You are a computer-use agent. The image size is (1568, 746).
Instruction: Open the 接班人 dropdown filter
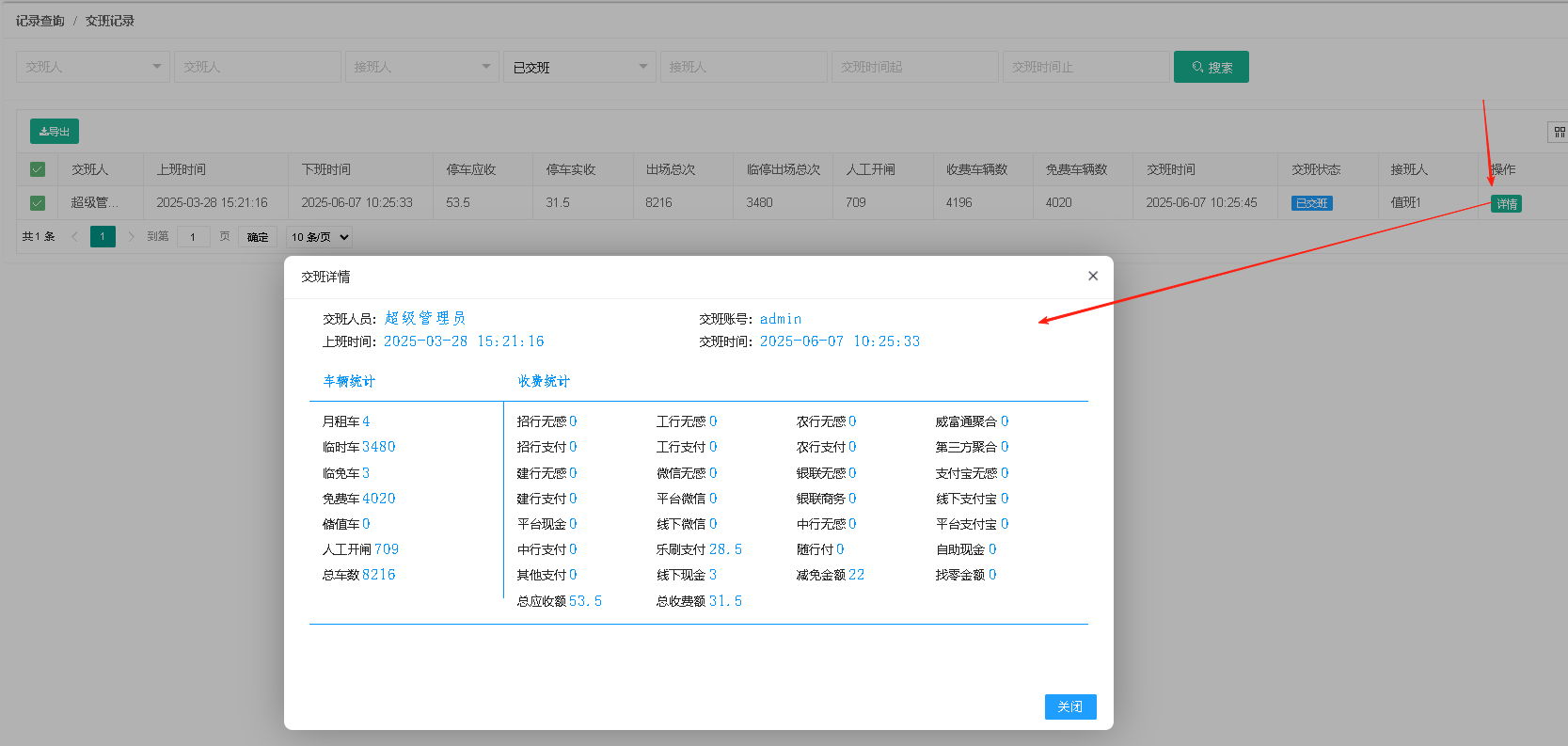pos(421,67)
